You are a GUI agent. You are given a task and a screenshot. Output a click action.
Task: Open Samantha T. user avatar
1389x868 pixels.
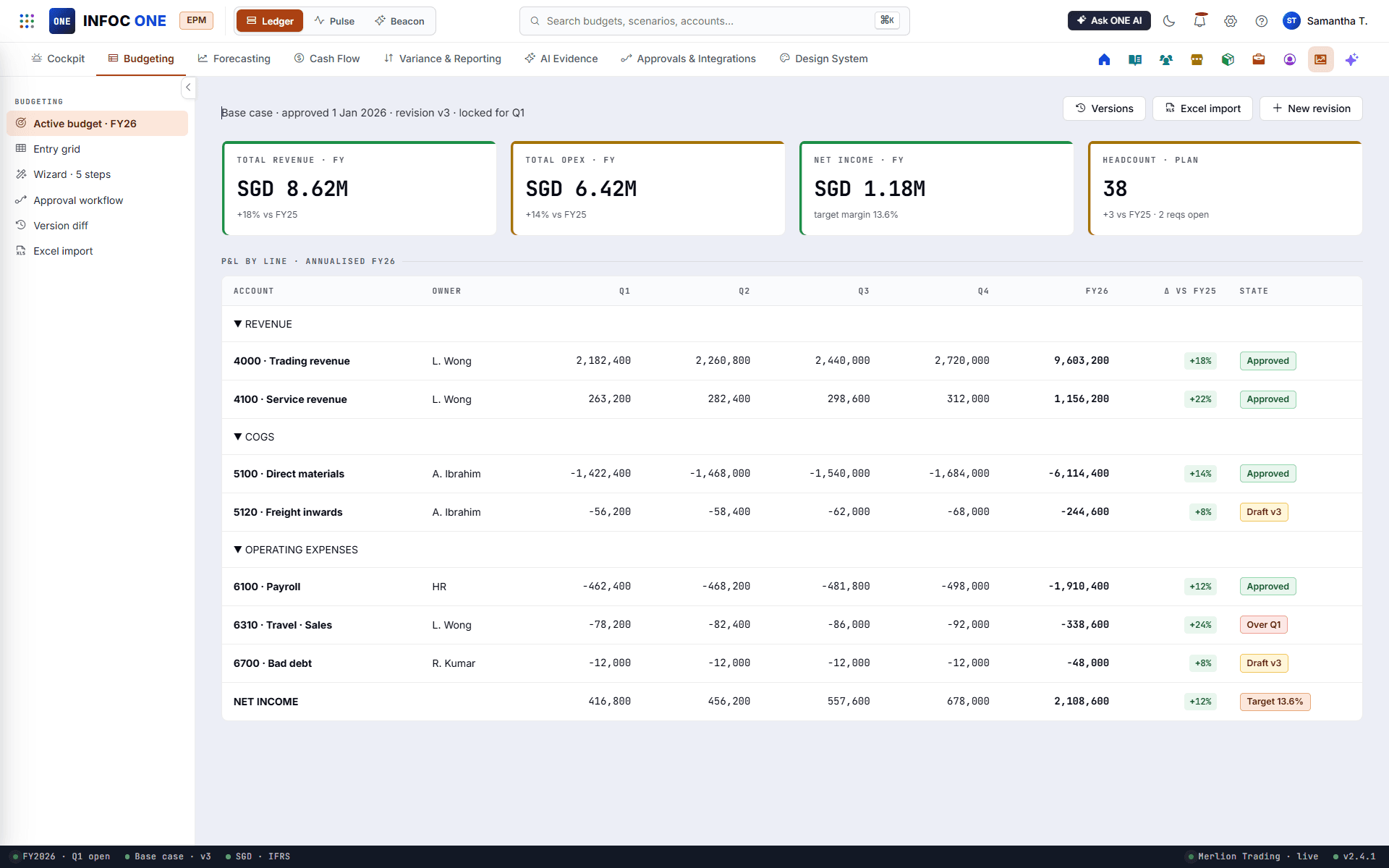(1291, 21)
